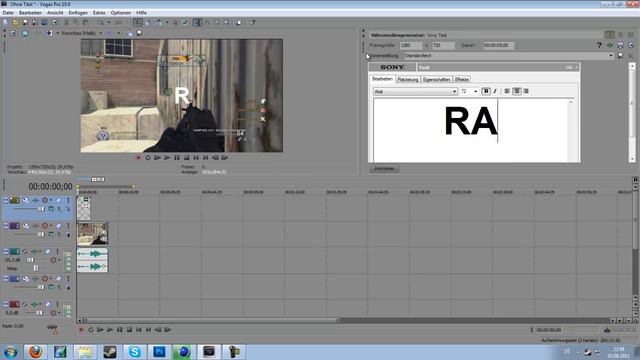Switch to the Effekte tab
Image resolution: width=640 pixels, height=360 pixels.
click(x=462, y=80)
